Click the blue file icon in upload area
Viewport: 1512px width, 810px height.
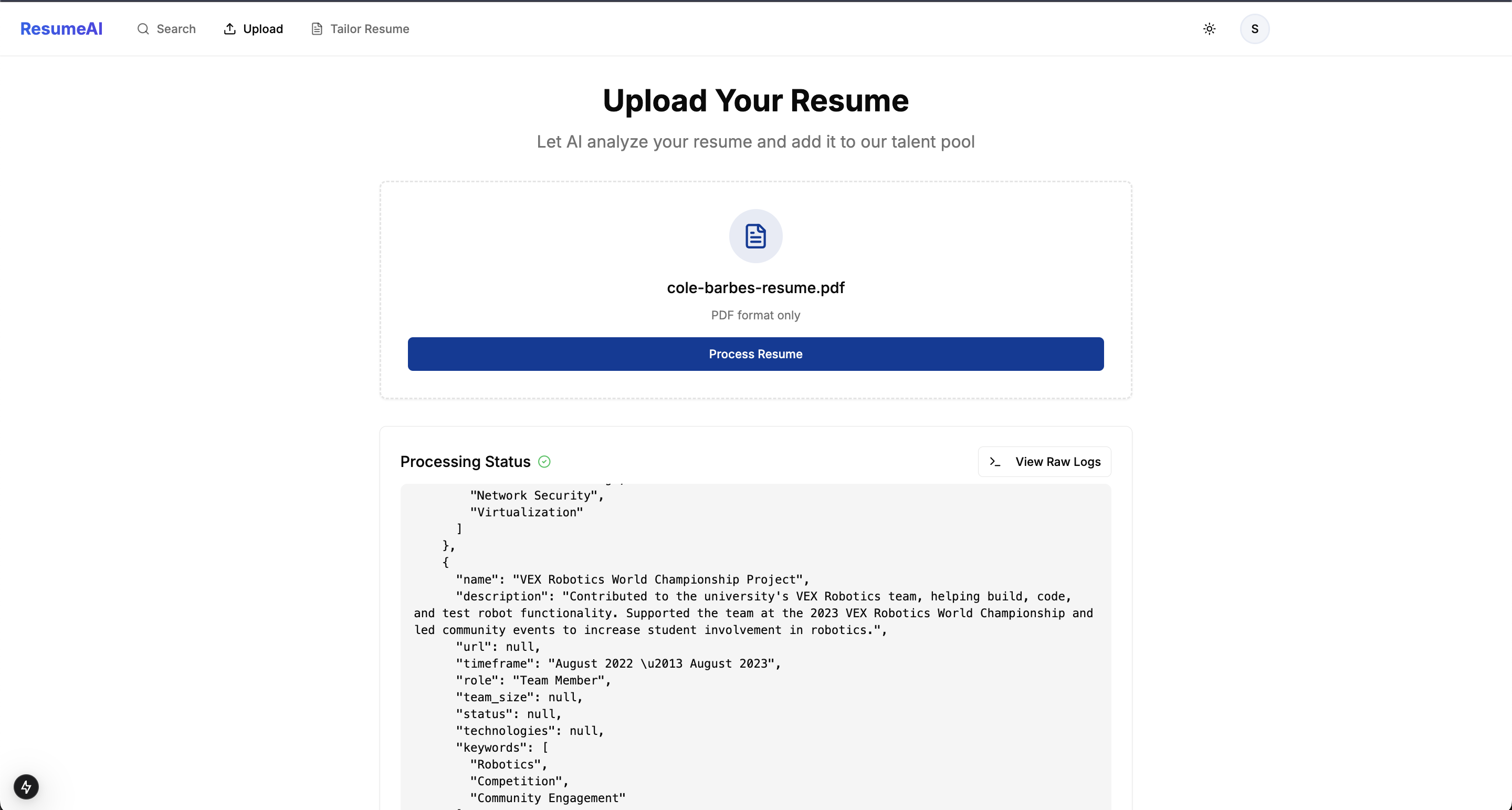pyautogui.click(x=755, y=236)
